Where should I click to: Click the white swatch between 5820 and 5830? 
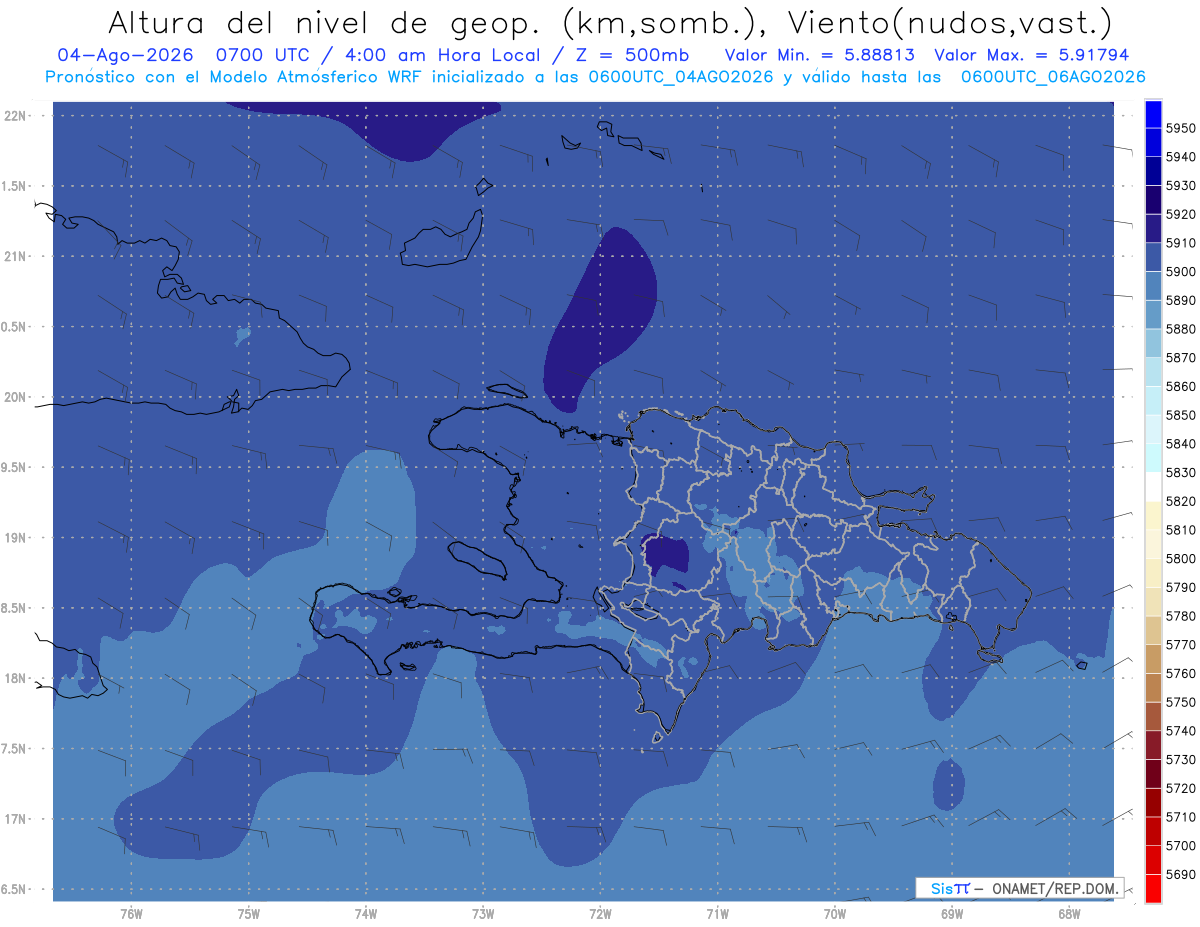(x=1153, y=487)
